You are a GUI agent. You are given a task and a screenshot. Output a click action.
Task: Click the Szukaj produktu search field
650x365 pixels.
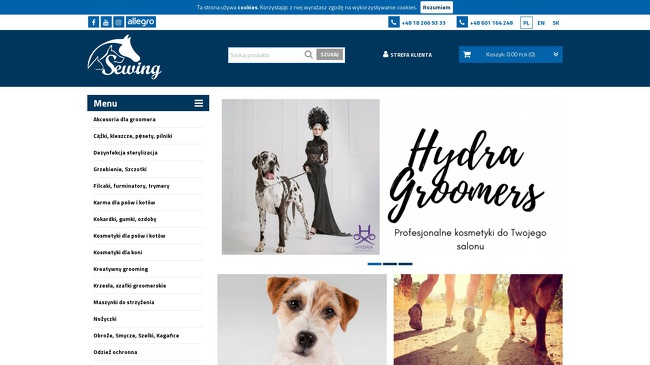[266, 55]
